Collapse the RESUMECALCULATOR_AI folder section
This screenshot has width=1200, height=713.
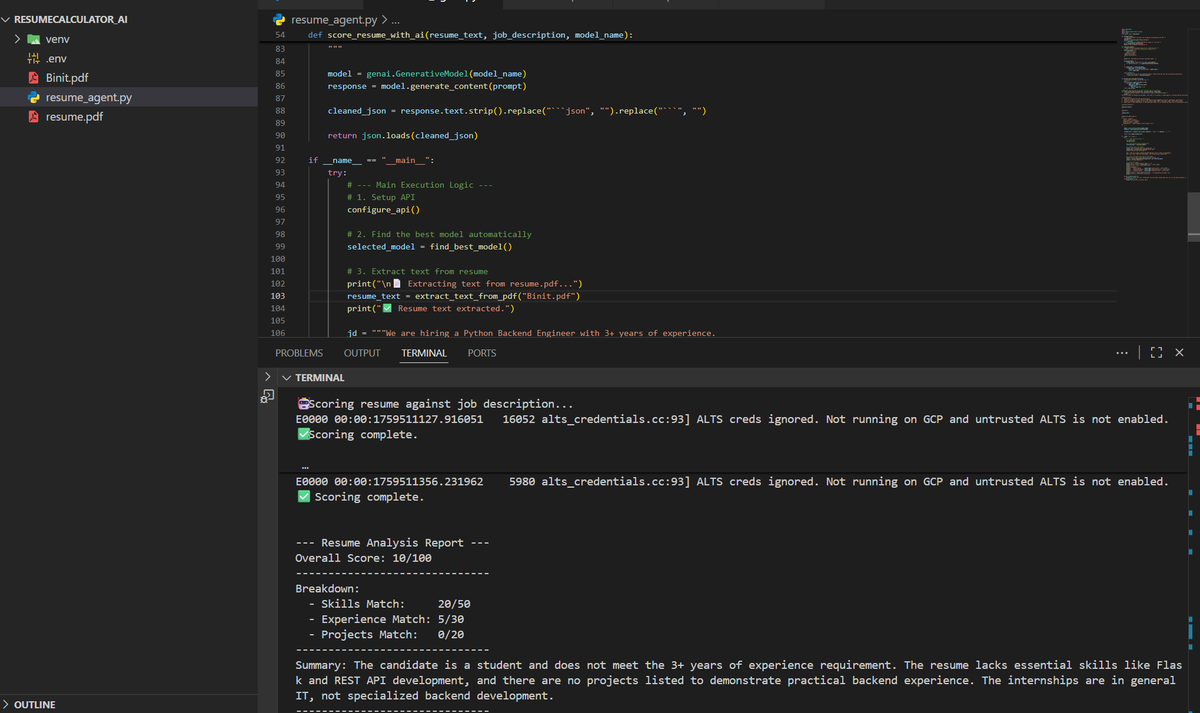point(7,19)
